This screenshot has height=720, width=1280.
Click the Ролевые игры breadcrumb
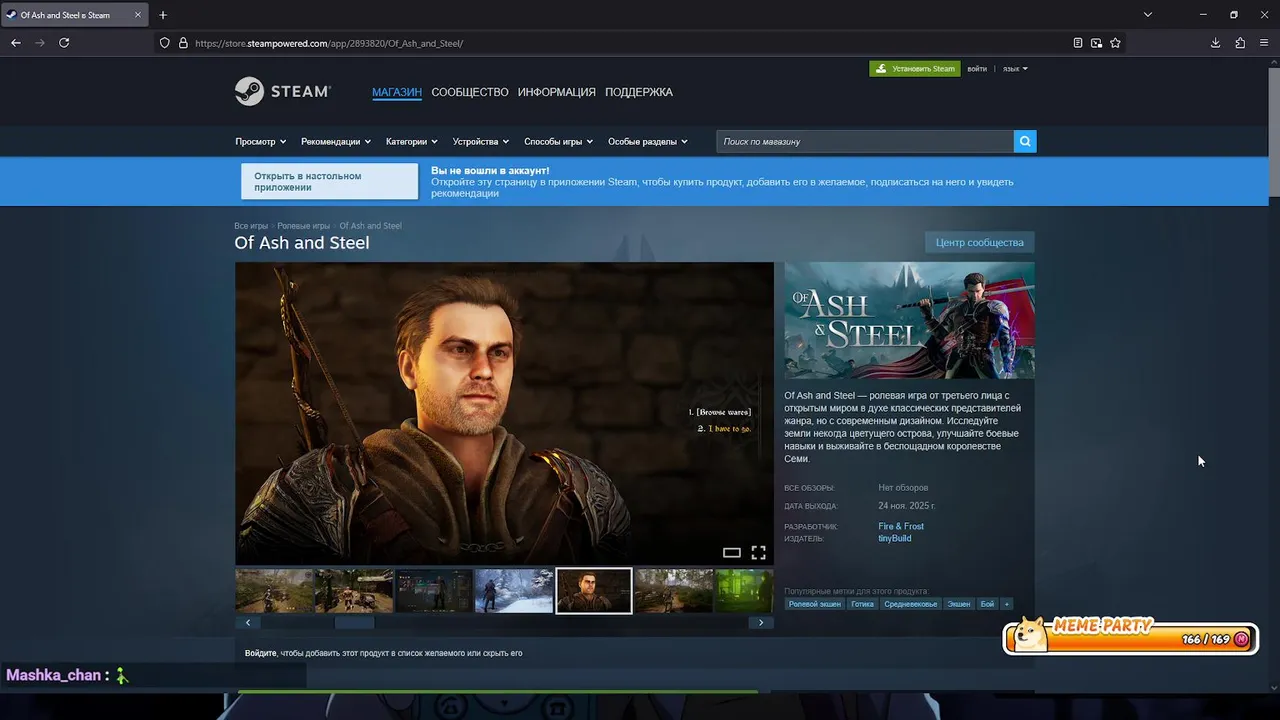click(303, 226)
